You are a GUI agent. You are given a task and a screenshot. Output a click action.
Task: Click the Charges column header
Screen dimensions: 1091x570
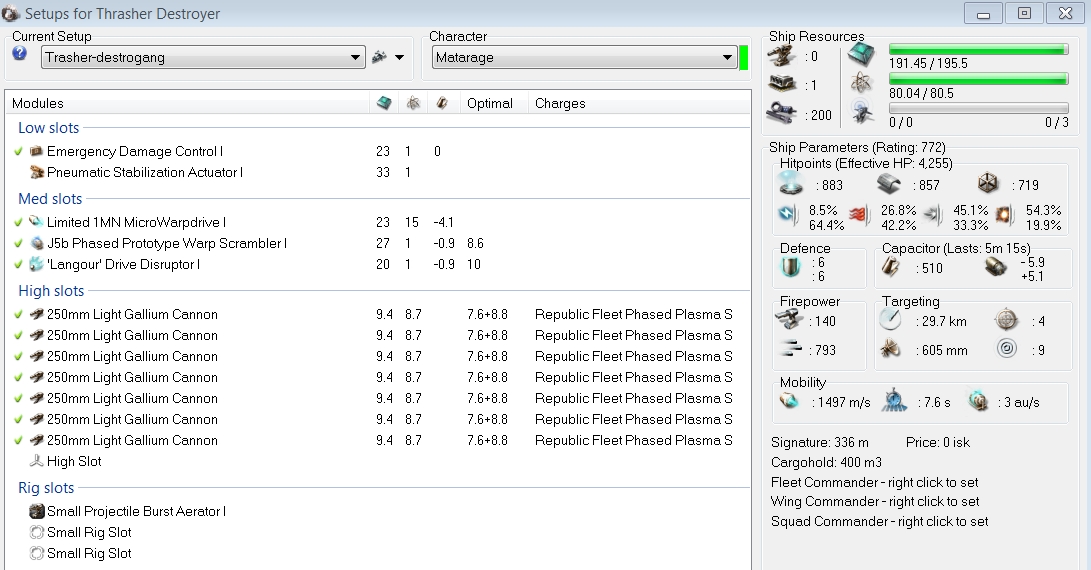click(x=560, y=103)
